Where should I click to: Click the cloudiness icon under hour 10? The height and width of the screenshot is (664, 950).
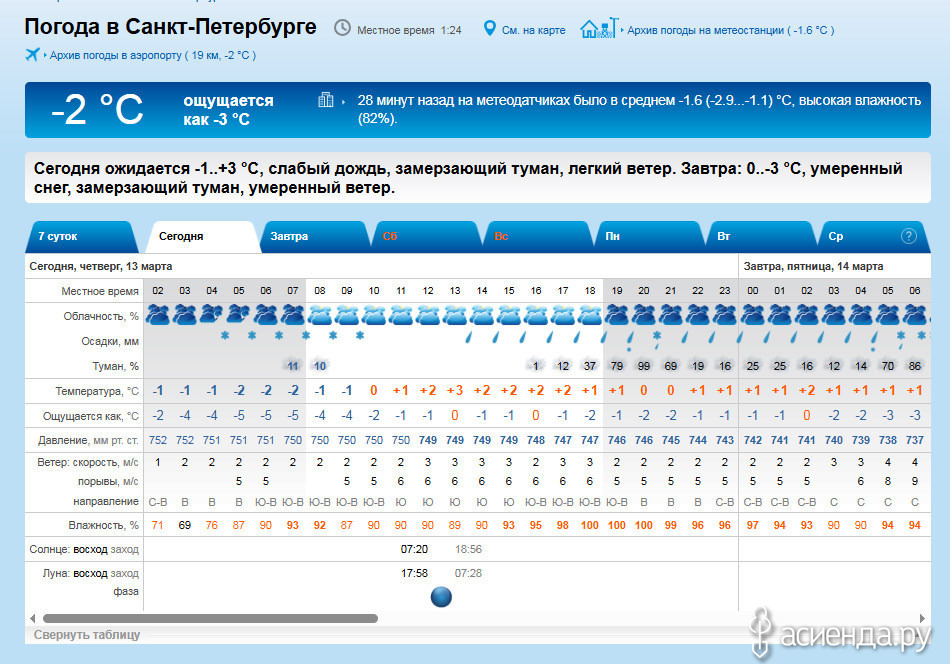point(374,315)
